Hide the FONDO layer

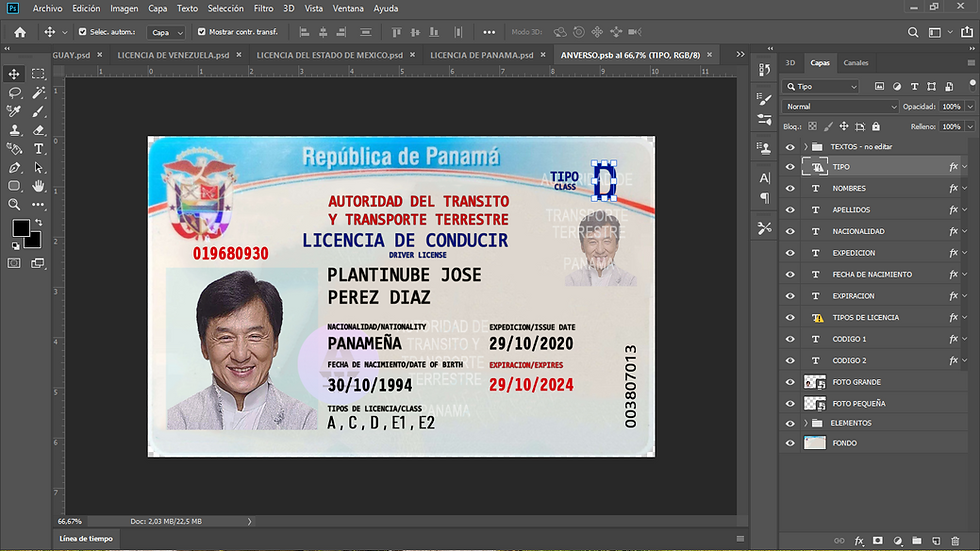tap(790, 443)
